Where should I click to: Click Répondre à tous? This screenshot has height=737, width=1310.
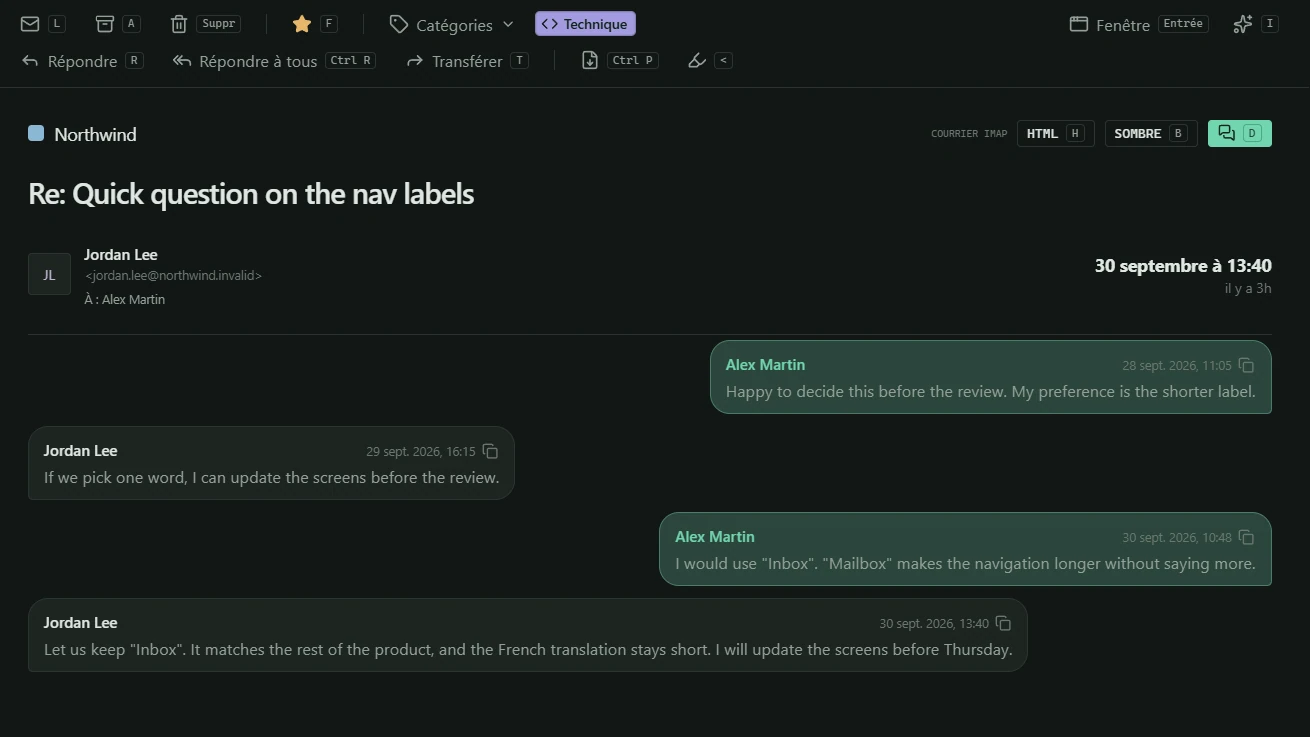pyautogui.click(x=273, y=61)
